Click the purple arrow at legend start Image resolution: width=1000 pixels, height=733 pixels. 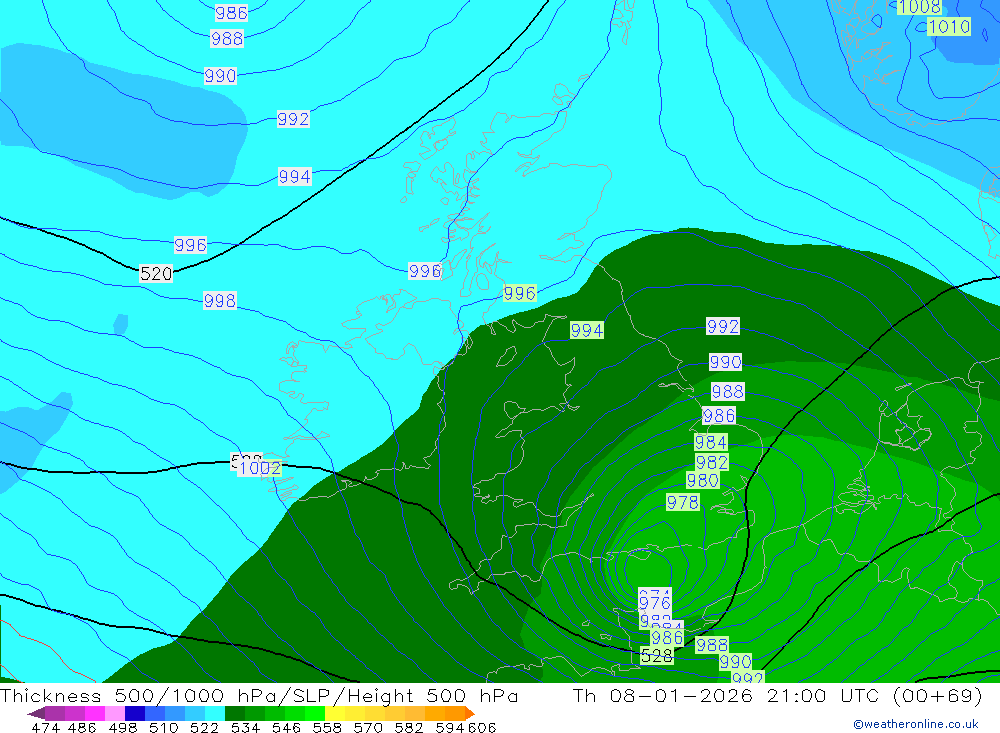click(36, 713)
